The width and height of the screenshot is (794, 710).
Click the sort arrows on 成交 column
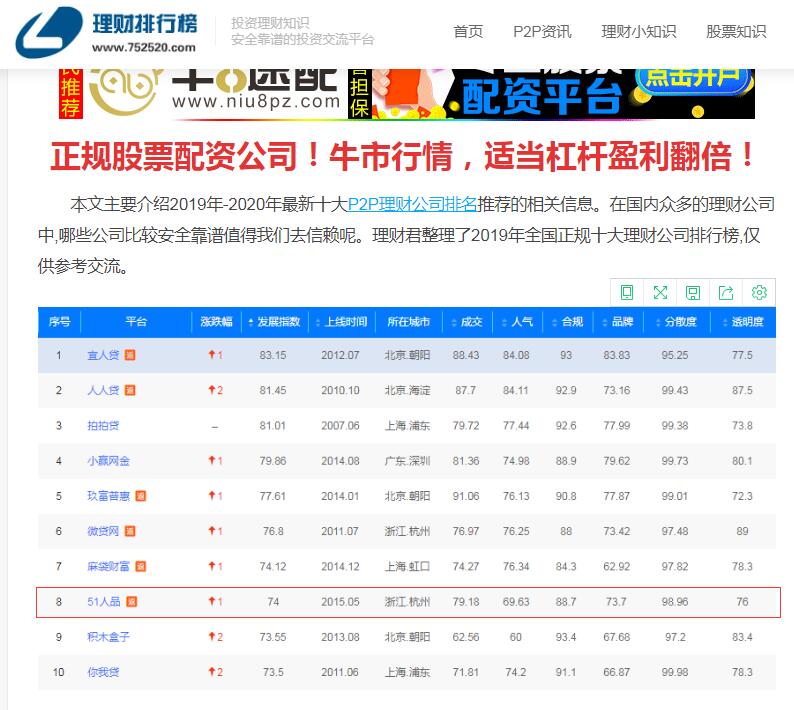tap(454, 322)
